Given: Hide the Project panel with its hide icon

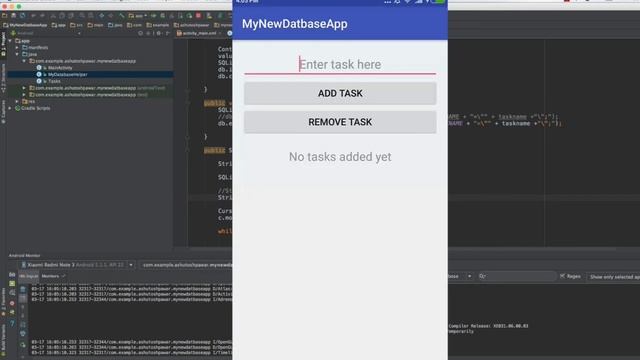Looking at the screenshot, I should tap(167, 33).
